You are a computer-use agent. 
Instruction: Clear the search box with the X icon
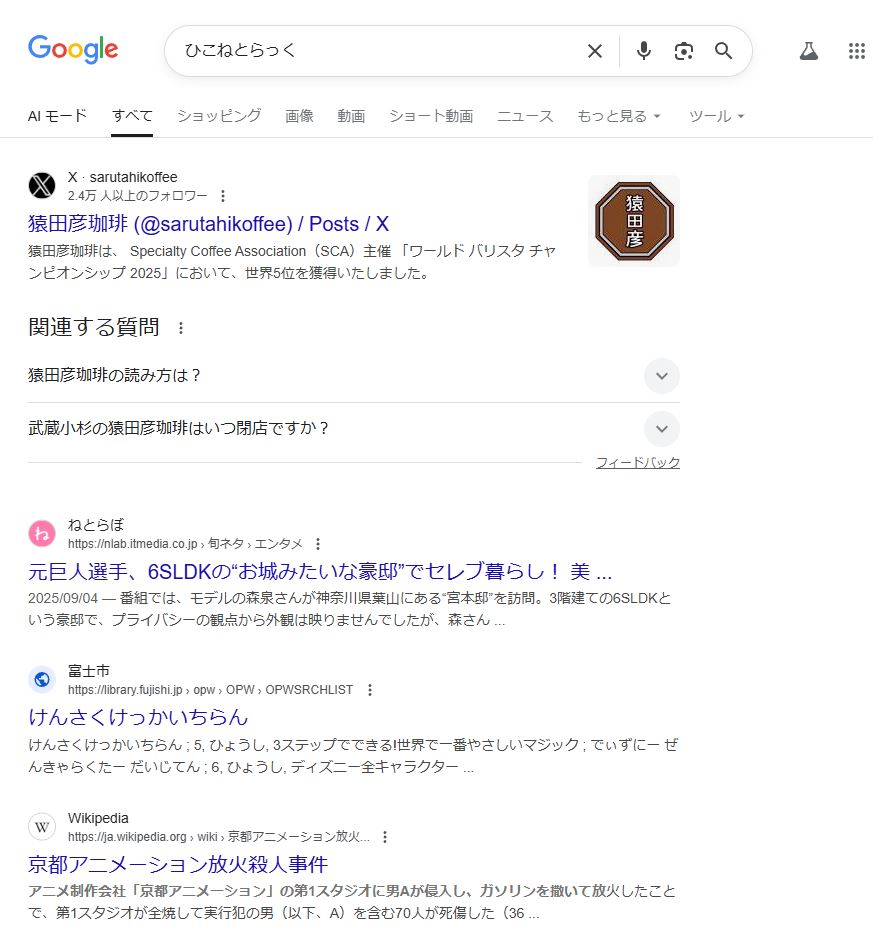[595, 51]
